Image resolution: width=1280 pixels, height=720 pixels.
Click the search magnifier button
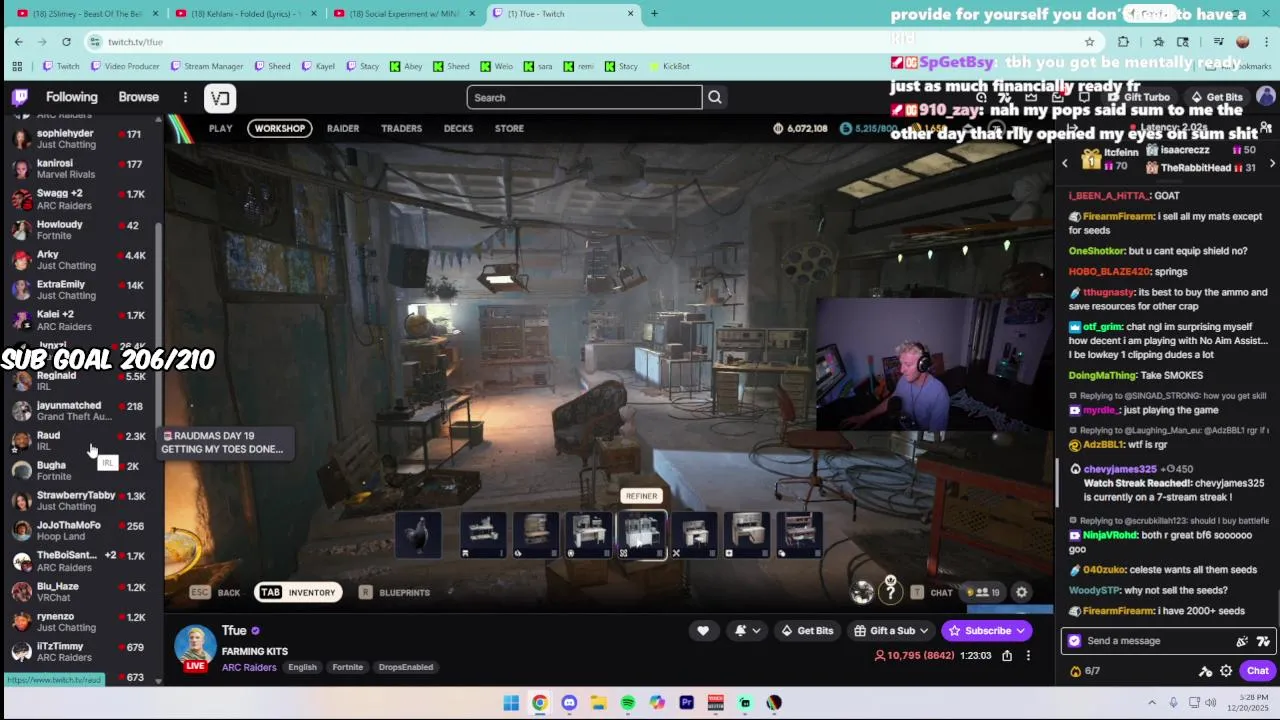(x=714, y=97)
